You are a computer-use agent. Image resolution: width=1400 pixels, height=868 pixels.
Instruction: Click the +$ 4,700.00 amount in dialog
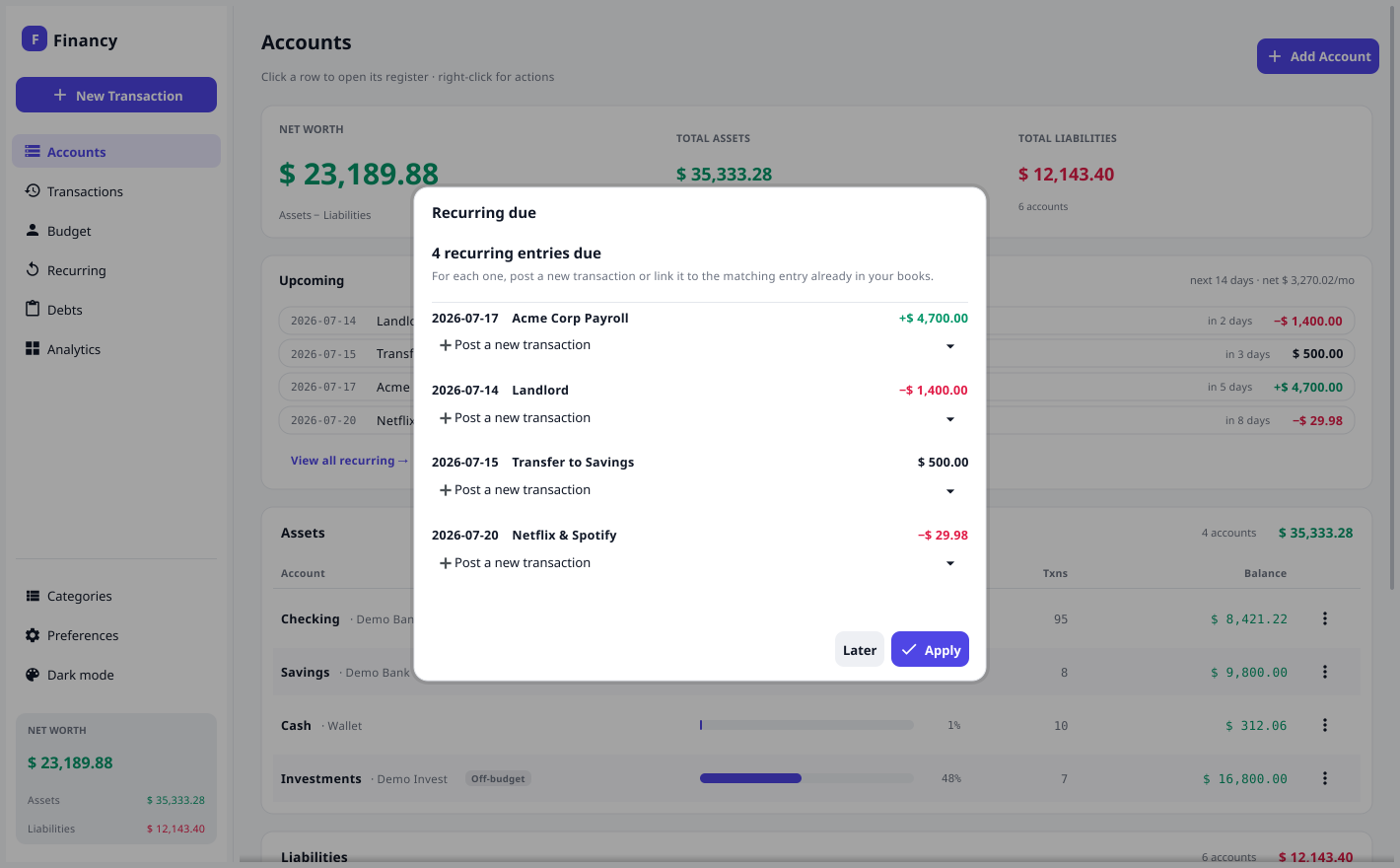934,318
